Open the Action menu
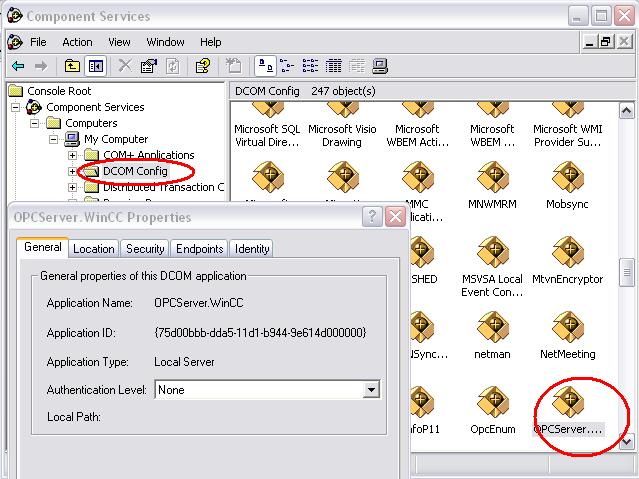The image size is (639, 479). click(x=77, y=42)
